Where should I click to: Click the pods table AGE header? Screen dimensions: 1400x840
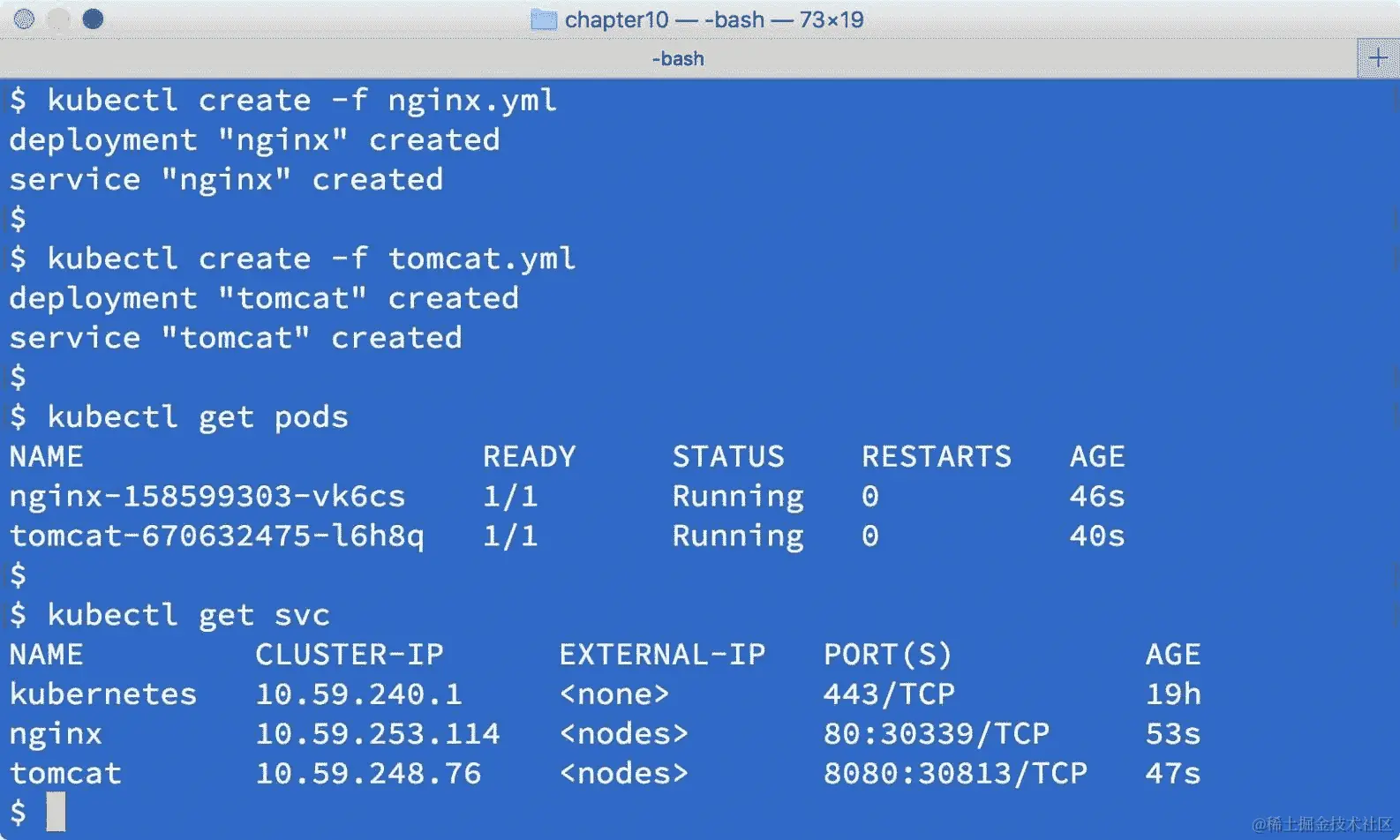point(1097,456)
